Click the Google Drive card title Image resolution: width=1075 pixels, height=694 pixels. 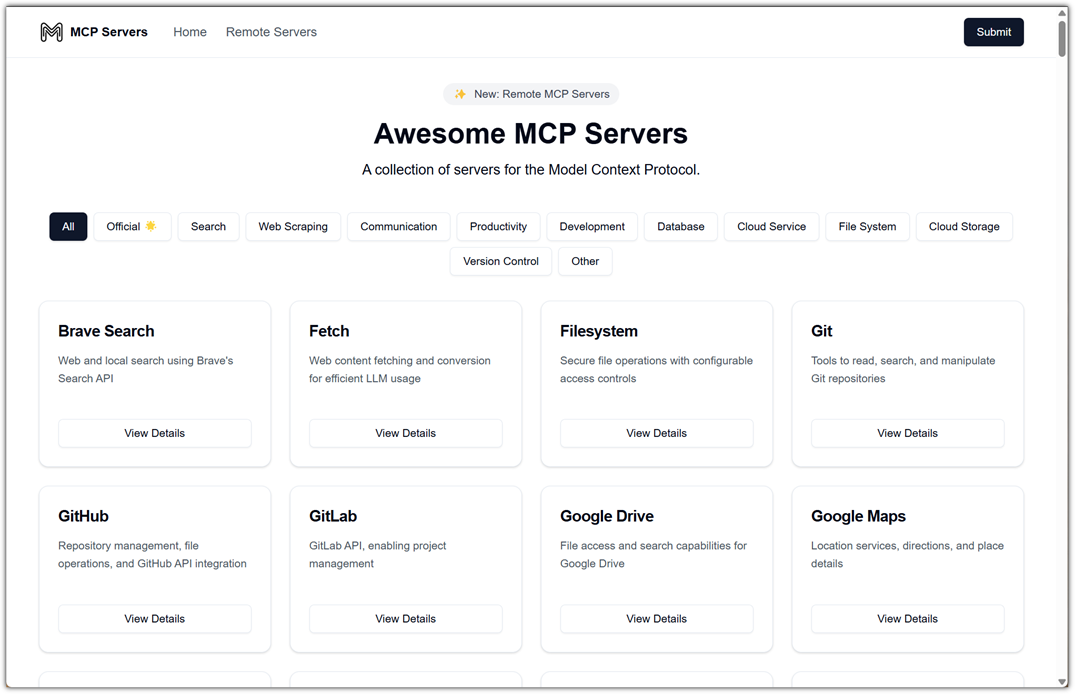click(x=607, y=516)
